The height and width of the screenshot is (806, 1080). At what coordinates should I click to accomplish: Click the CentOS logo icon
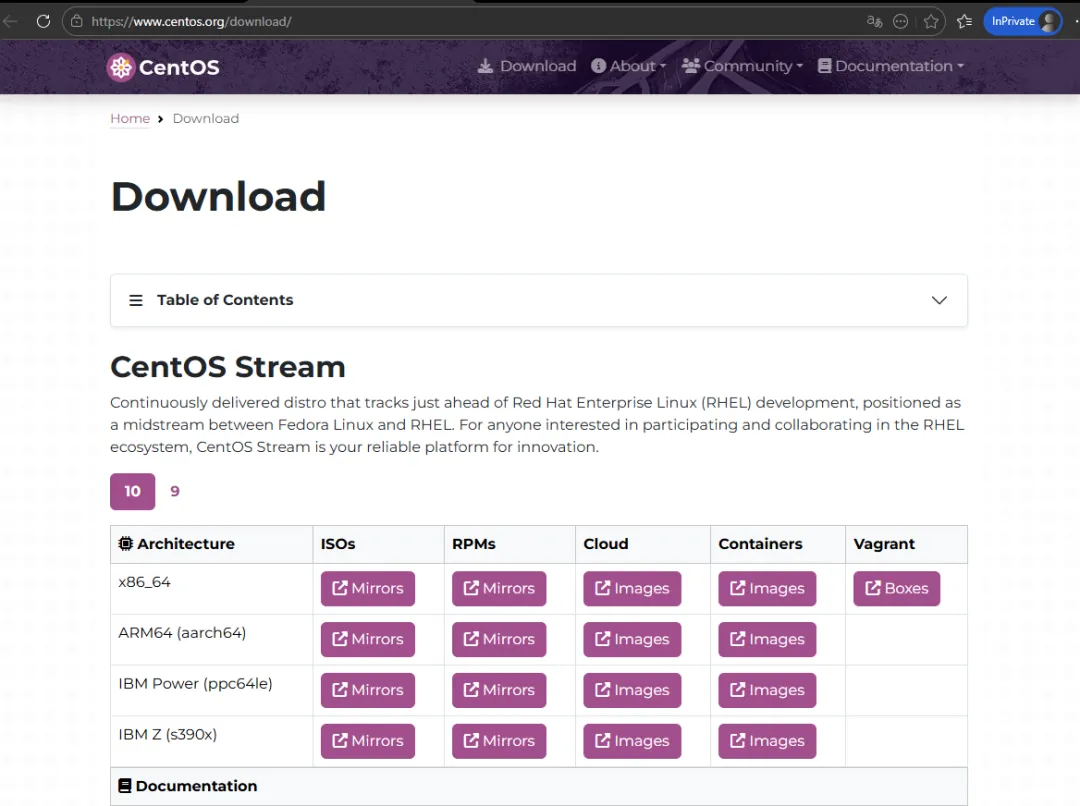tap(121, 67)
